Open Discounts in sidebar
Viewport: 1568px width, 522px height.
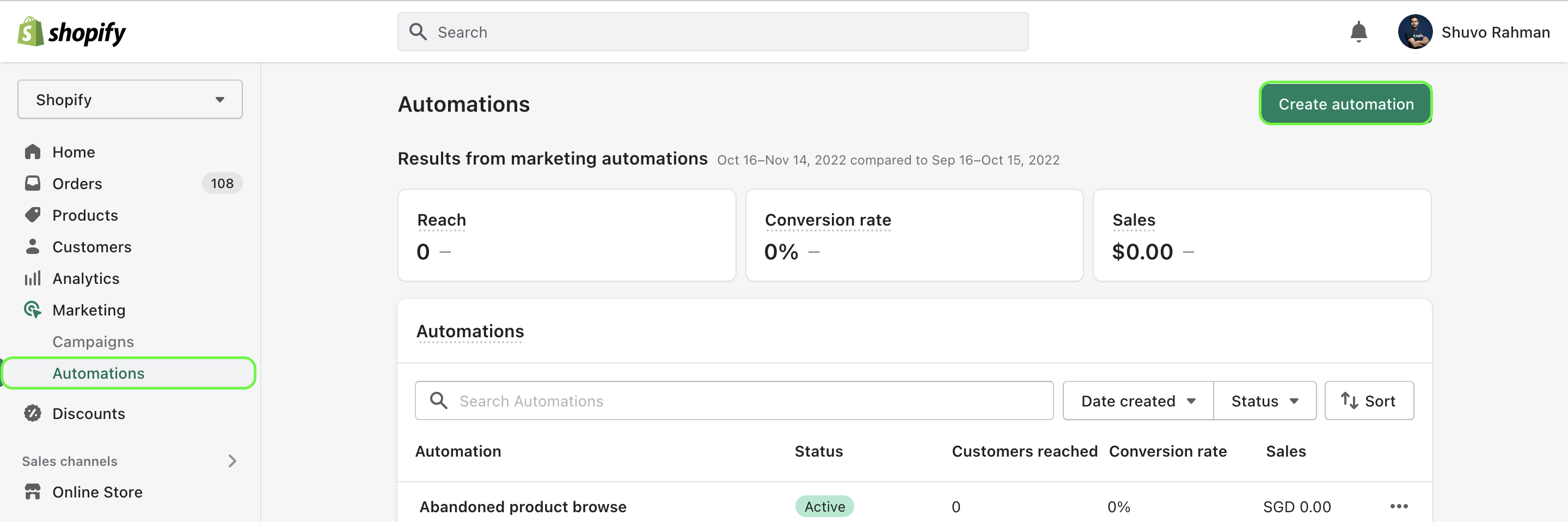pos(89,414)
